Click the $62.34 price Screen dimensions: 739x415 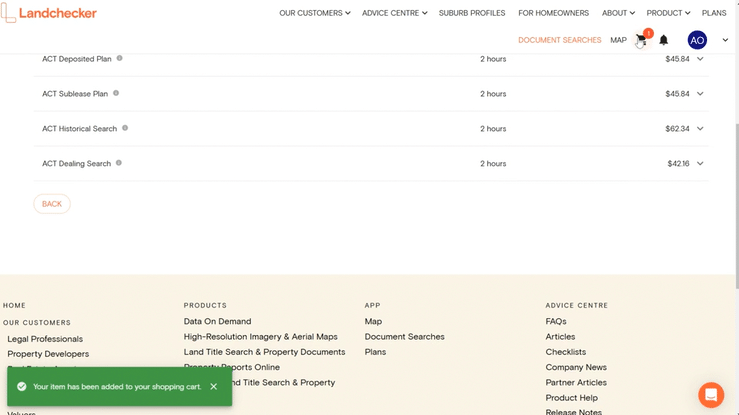677,129
